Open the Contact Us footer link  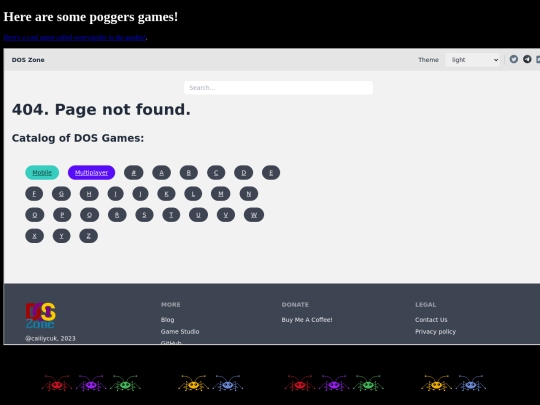[431, 320]
